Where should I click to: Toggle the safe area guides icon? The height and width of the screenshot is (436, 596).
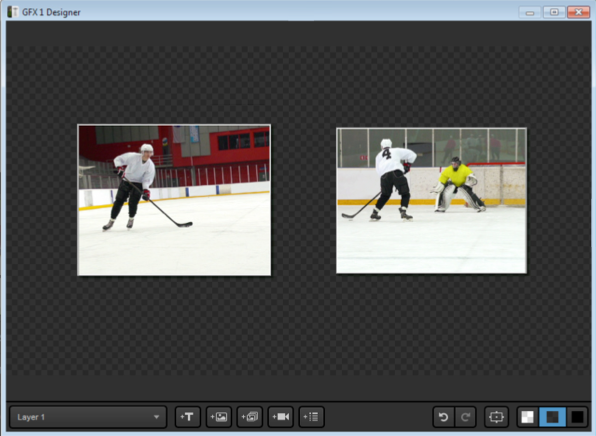pos(496,417)
